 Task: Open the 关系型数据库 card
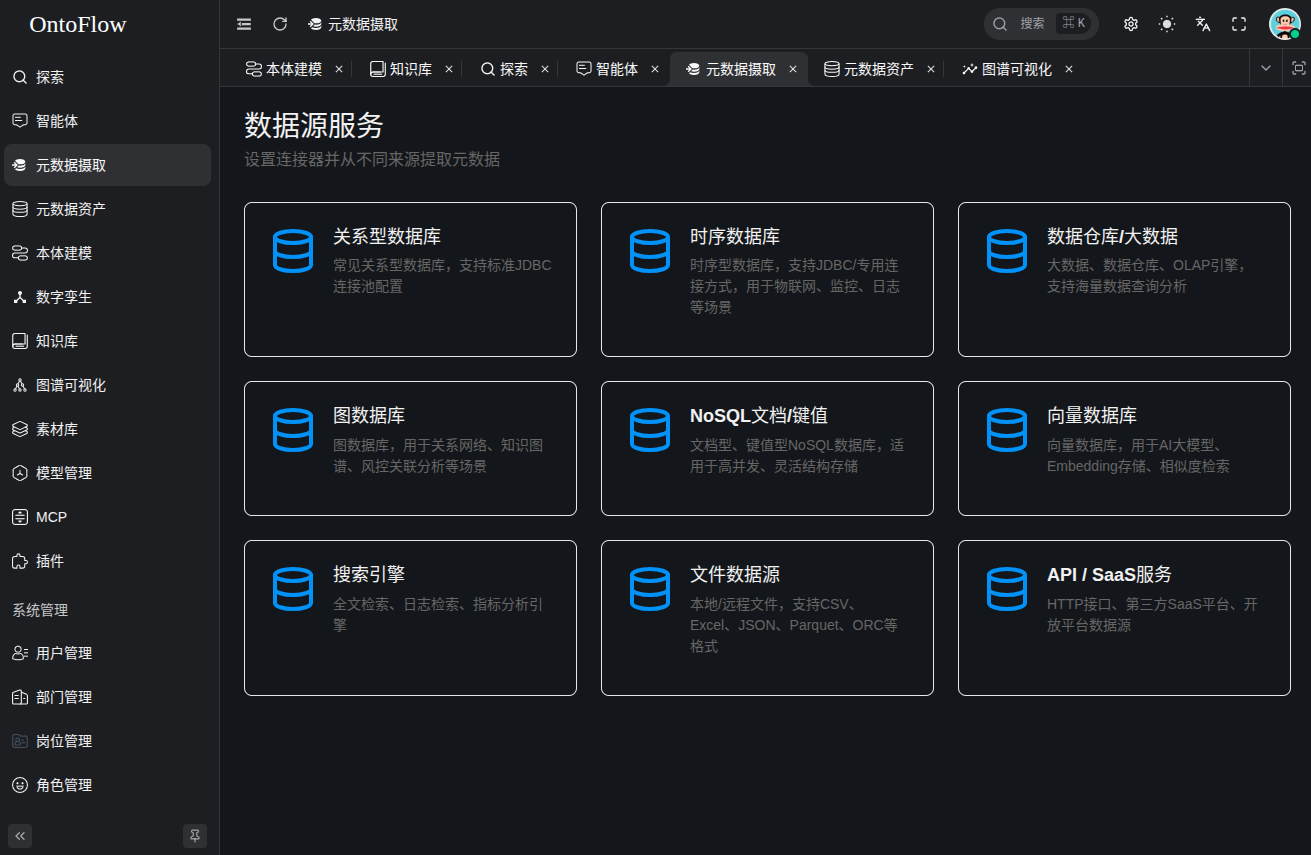point(410,279)
